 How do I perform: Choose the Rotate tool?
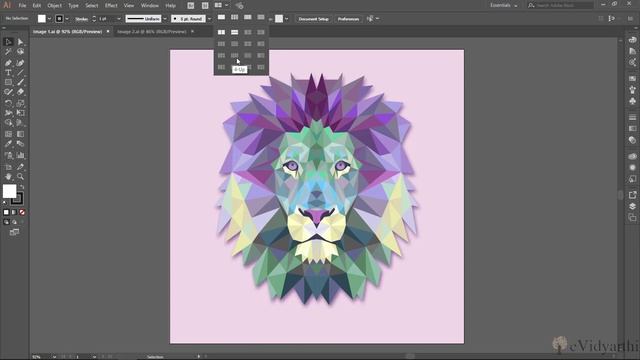(x=8, y=103)
